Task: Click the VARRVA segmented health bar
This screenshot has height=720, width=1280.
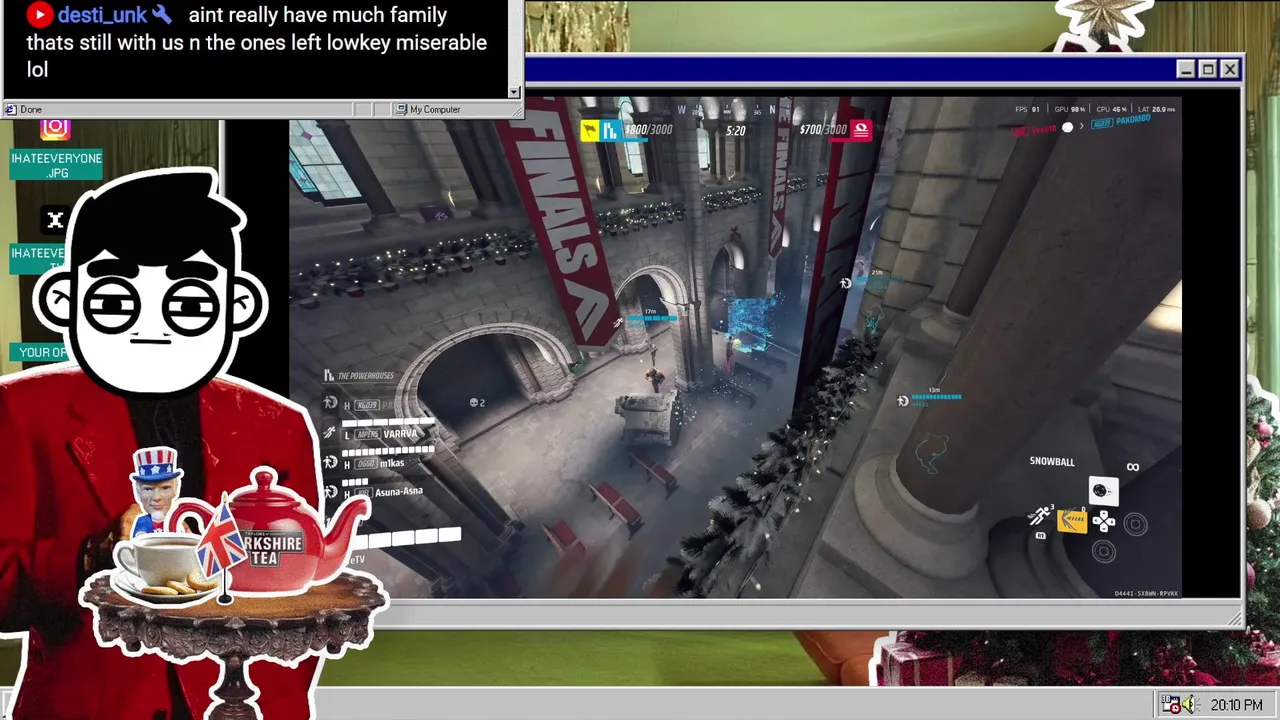Action: tap(390, 422)
